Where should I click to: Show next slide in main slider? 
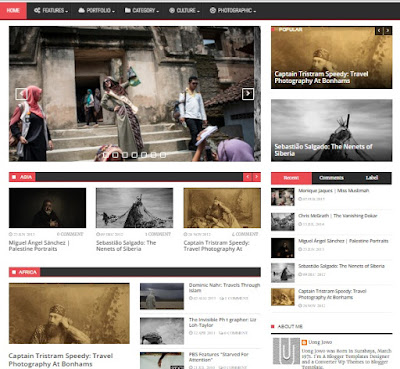click(x=248, y=94)
